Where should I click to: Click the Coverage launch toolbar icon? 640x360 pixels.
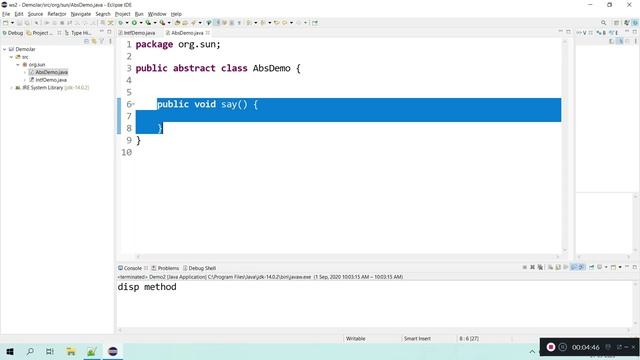pos(148,23)
